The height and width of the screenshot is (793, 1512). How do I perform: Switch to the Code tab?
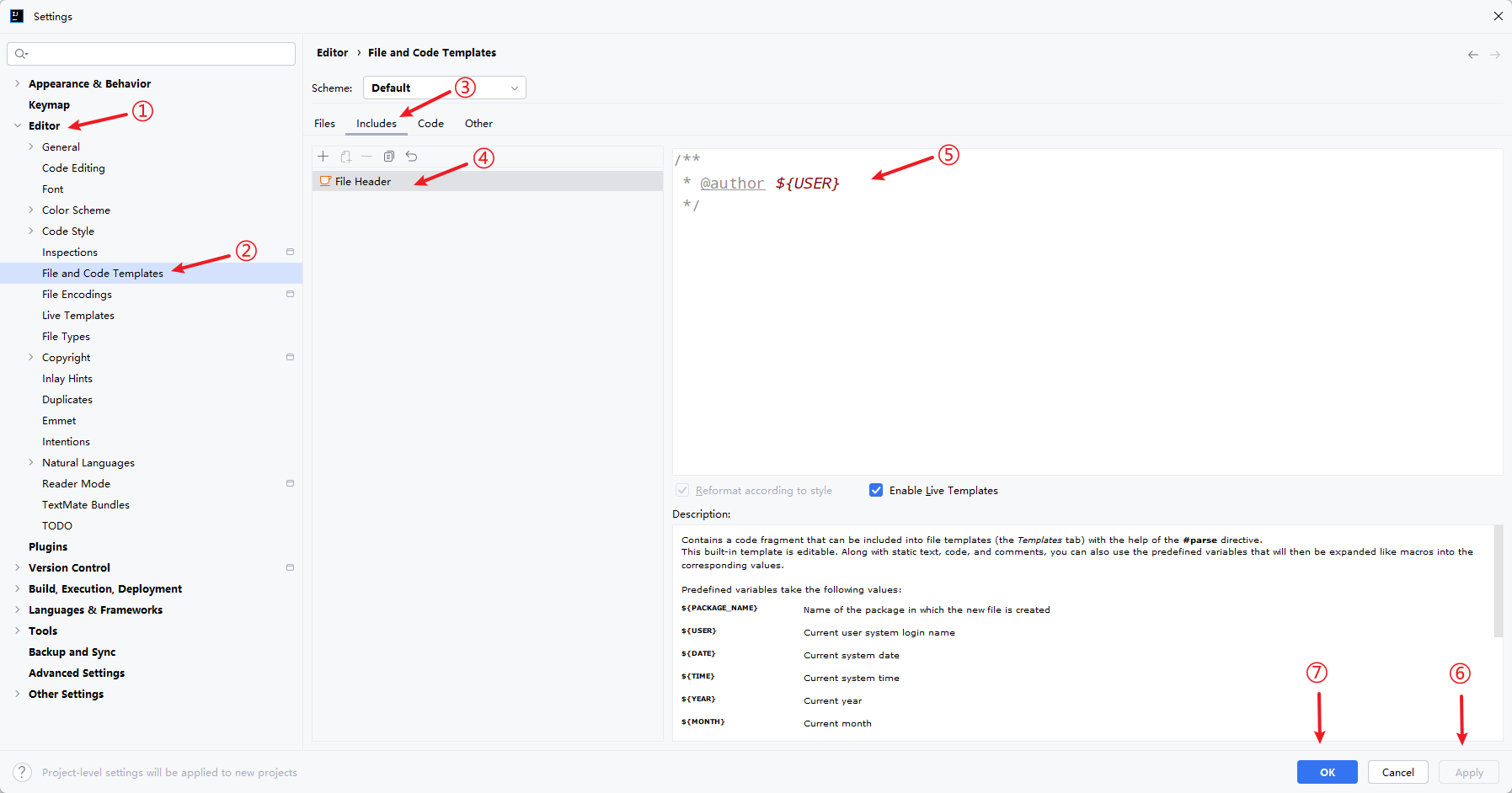tap(430, 123)
